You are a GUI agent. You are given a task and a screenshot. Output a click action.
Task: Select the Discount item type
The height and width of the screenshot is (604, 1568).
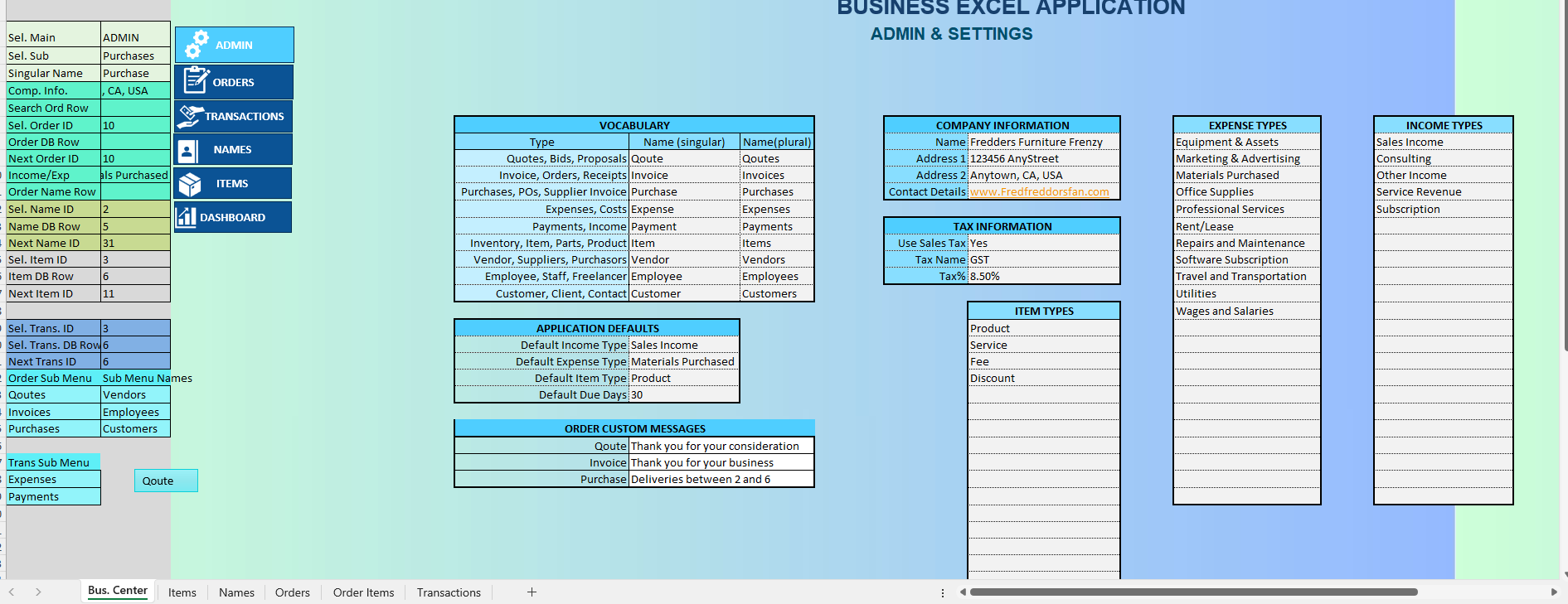[1044, 378]
